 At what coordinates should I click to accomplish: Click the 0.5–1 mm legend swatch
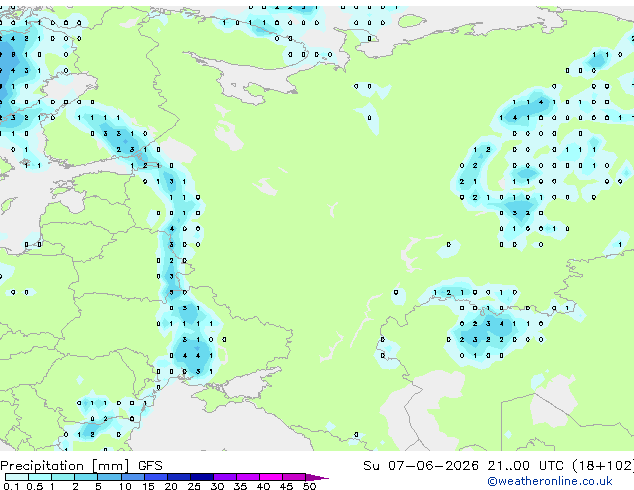click(40, 477)
